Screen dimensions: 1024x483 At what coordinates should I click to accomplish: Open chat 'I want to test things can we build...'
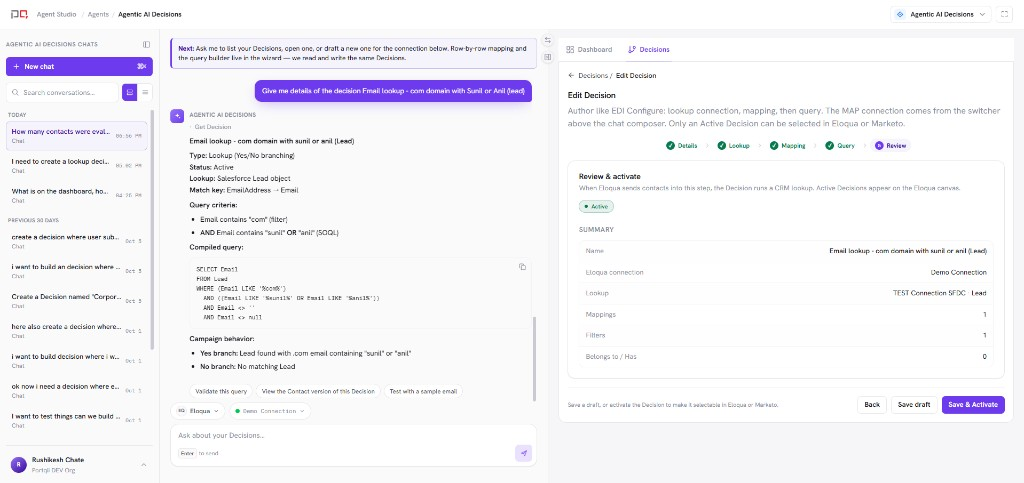[76, 420]
